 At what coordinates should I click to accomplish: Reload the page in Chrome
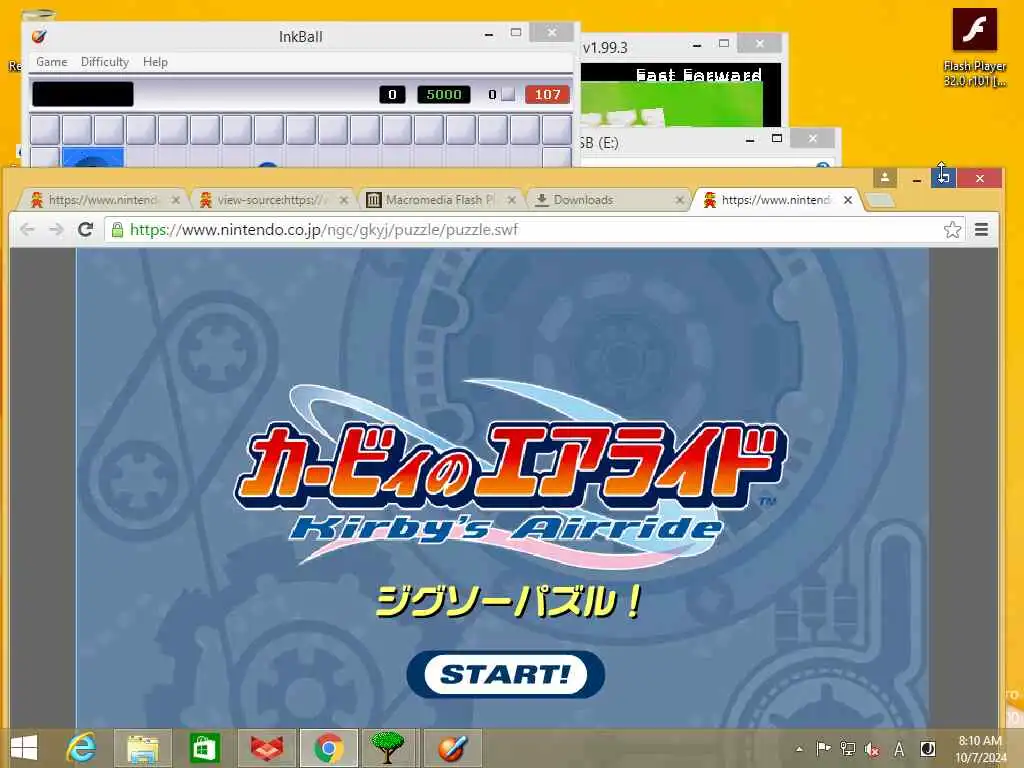coord(86,229)
